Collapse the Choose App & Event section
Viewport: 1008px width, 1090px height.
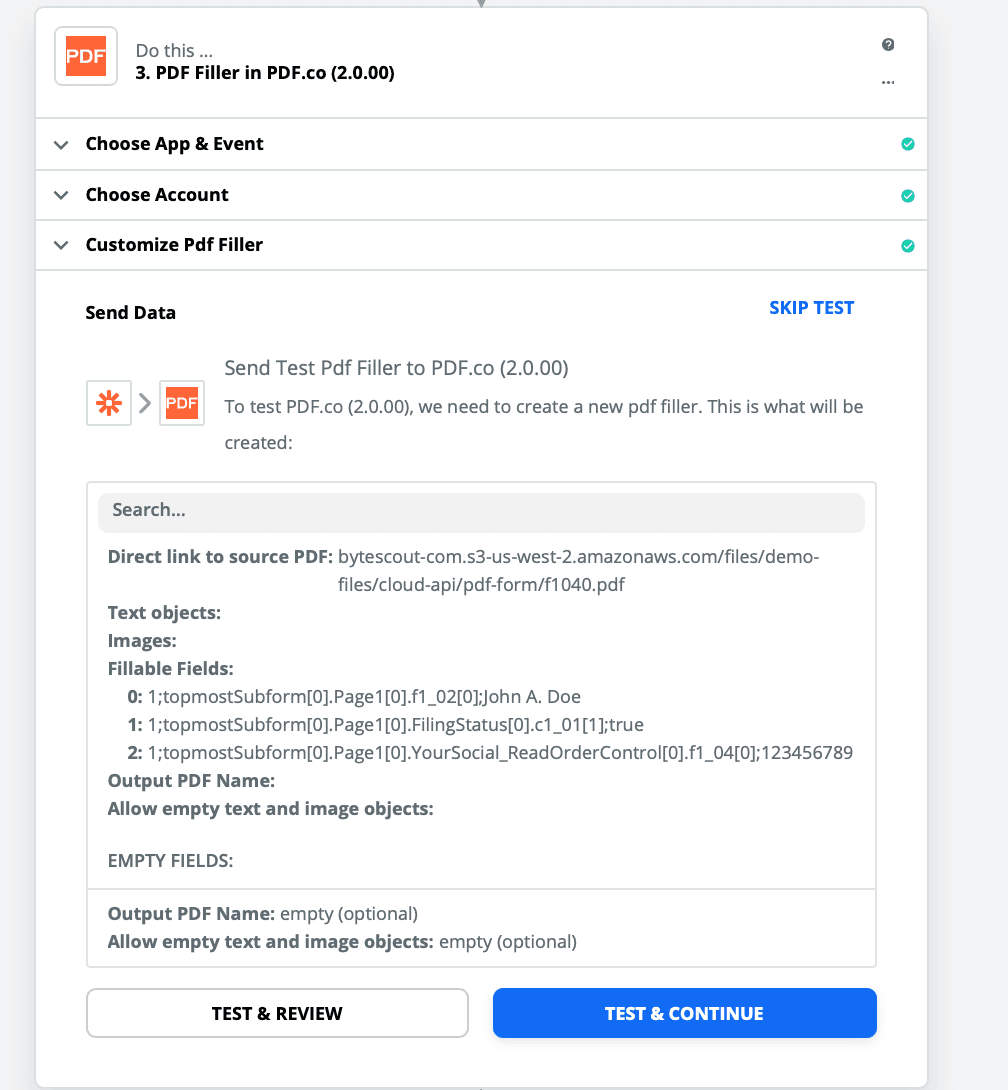tap(60, 144)
